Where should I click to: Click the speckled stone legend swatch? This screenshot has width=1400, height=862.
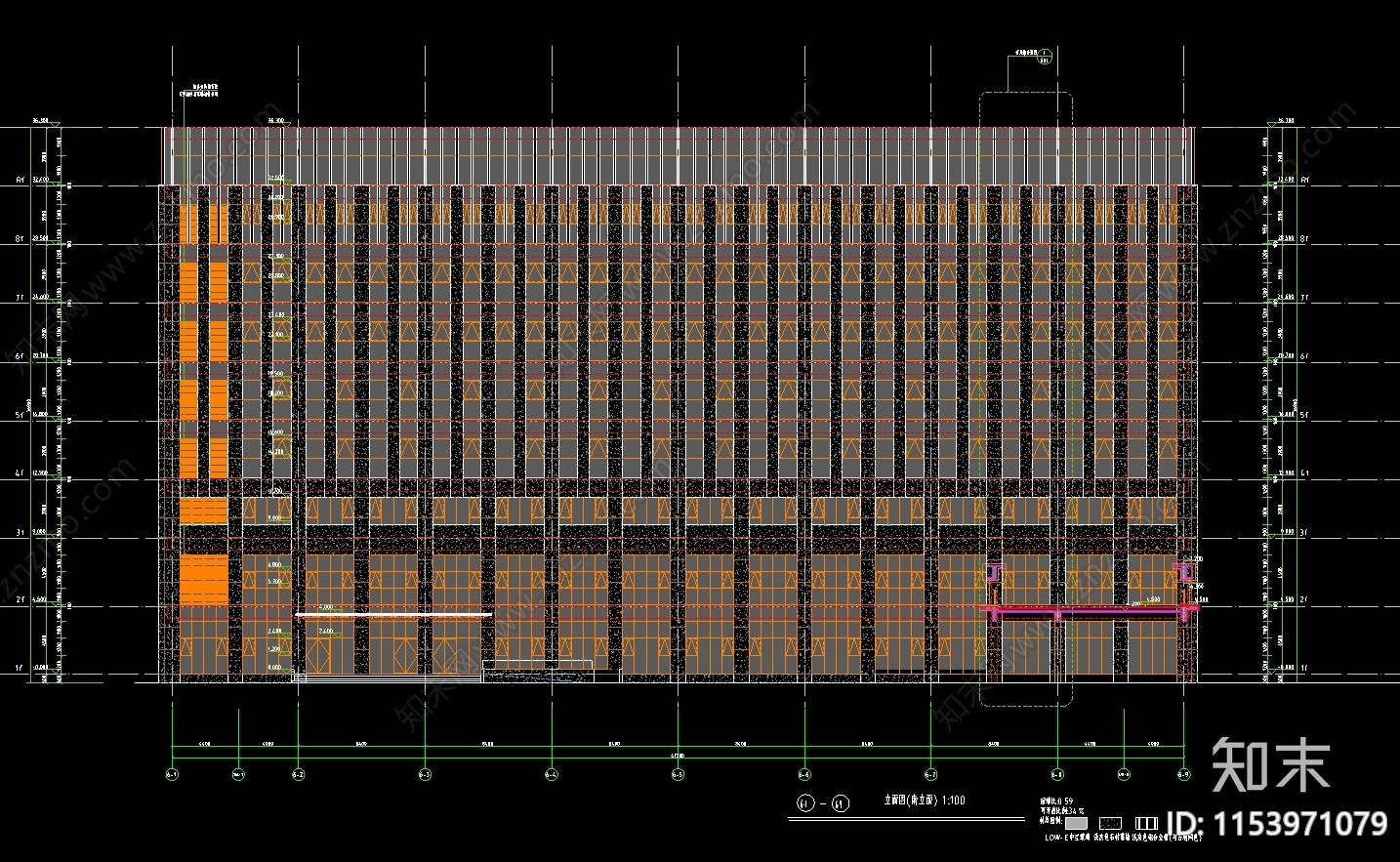tap(1111, 823)
